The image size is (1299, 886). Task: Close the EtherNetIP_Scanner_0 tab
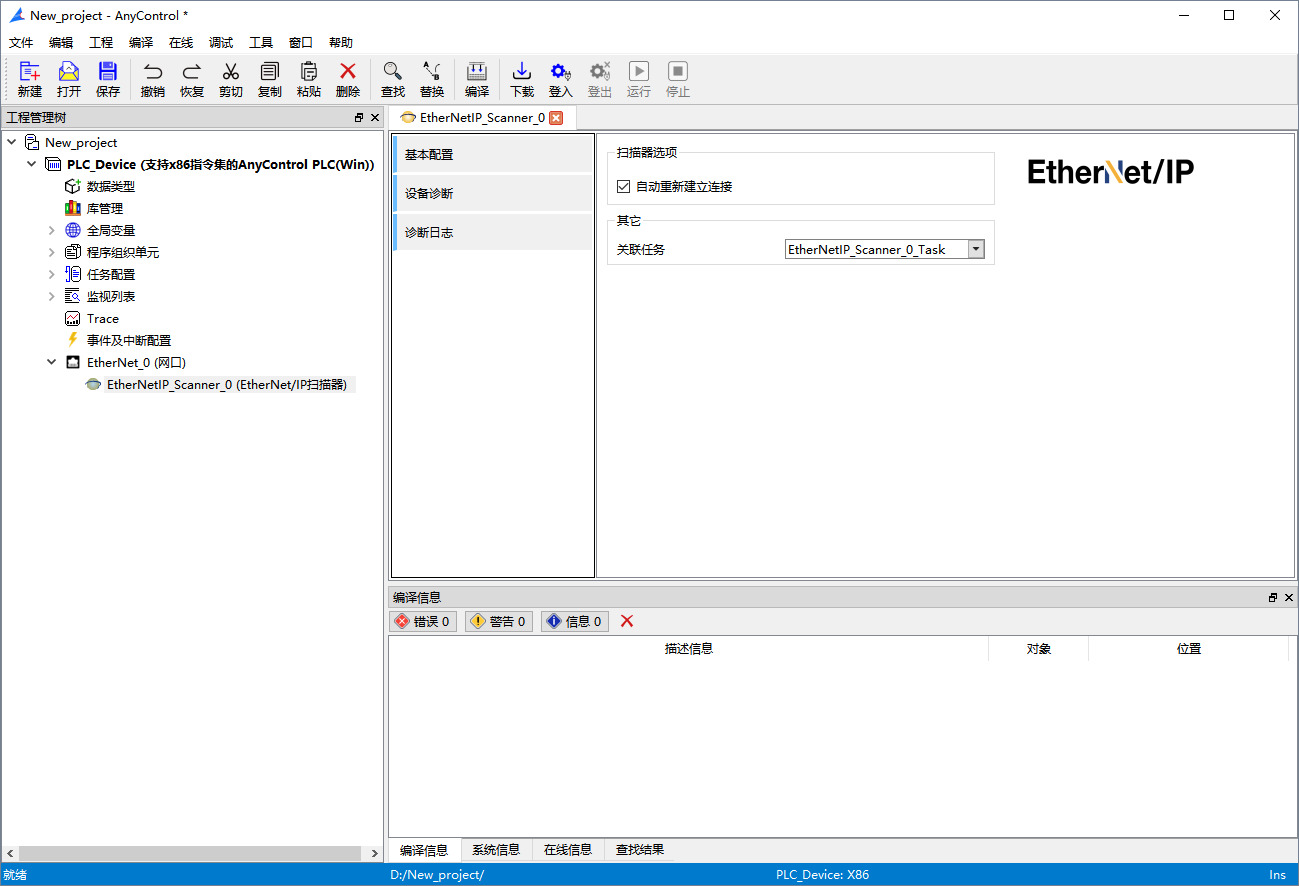556,118
